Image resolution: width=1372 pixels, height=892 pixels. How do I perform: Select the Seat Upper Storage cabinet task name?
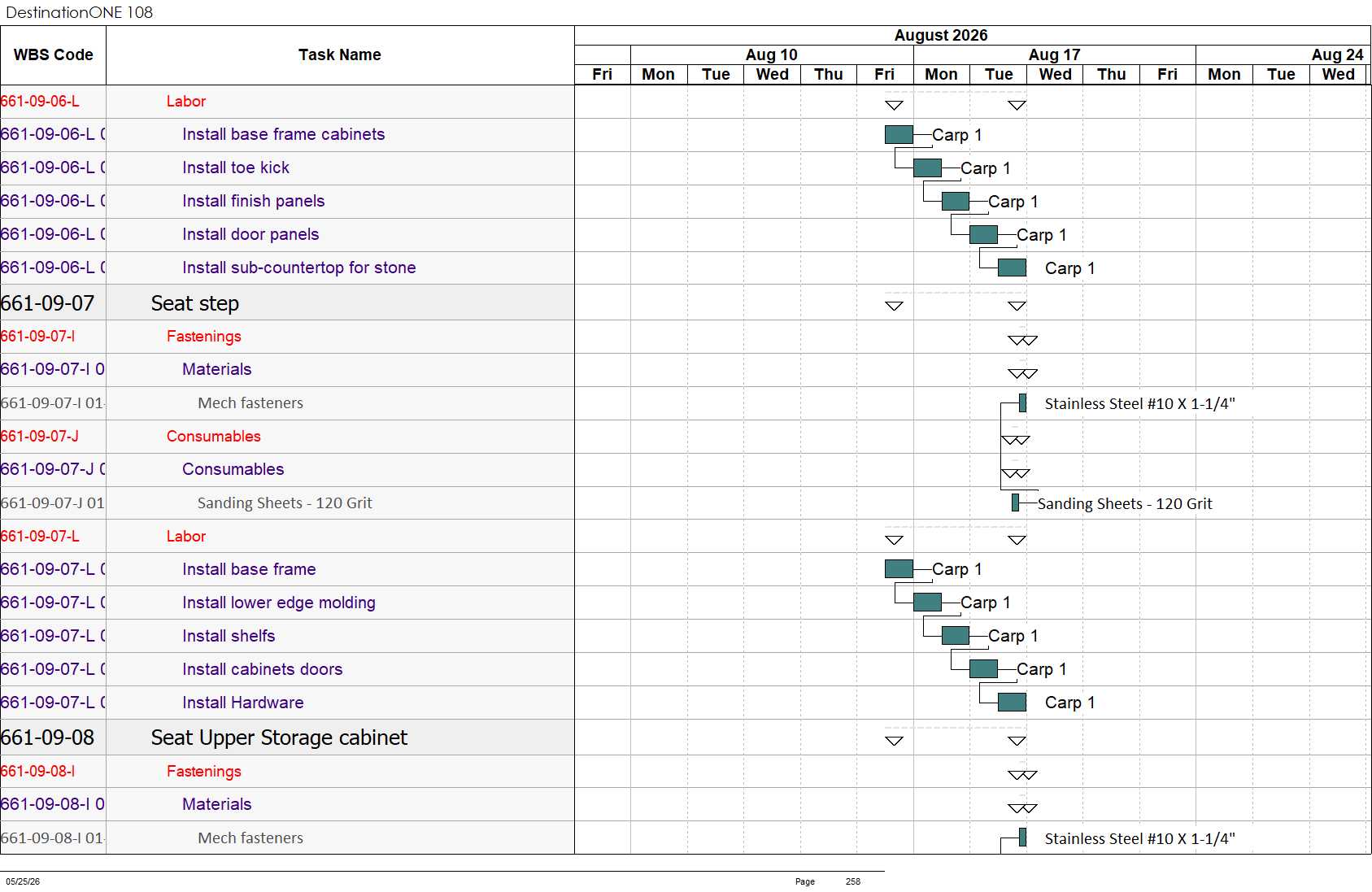click(279, 738)
